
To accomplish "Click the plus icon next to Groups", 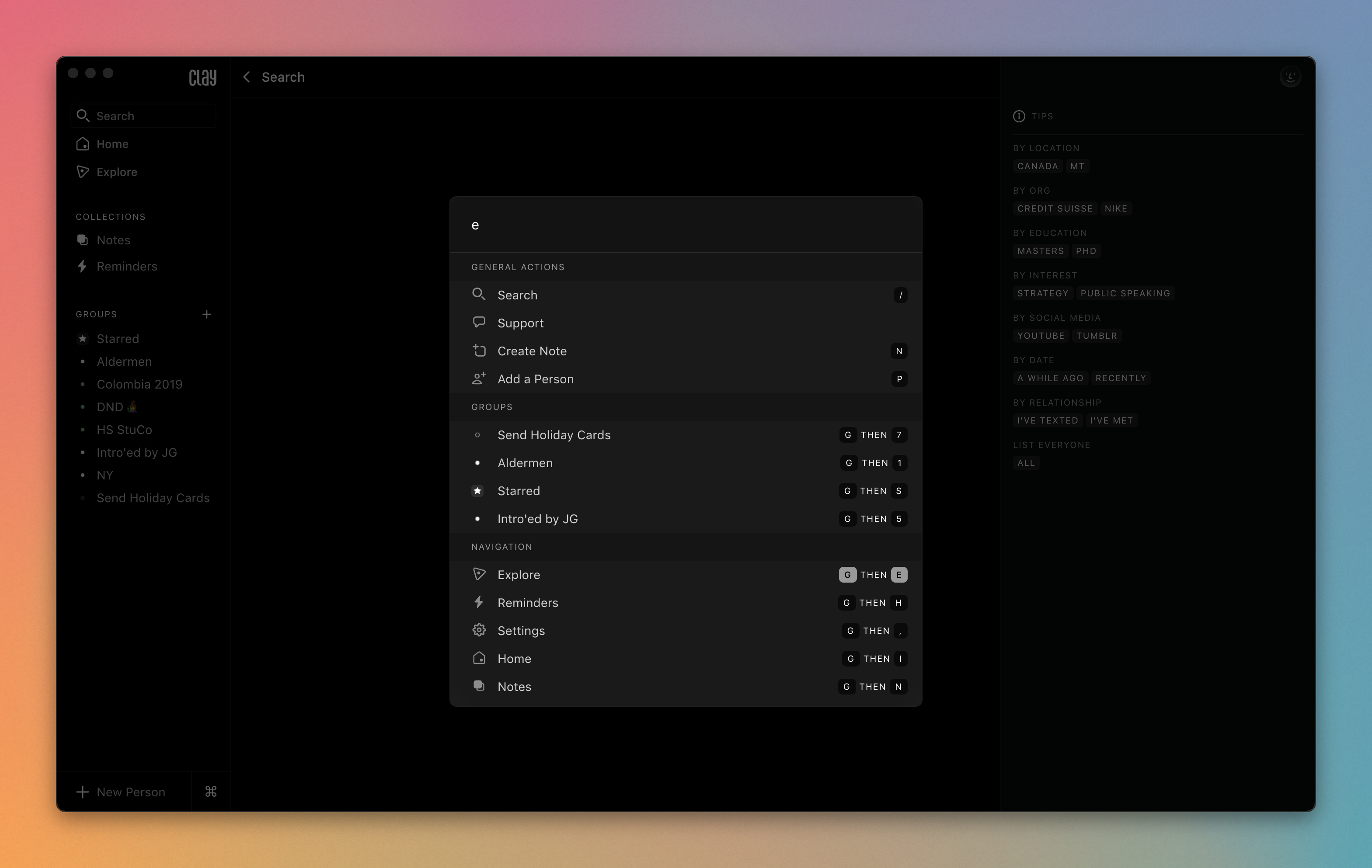I will 207,314.
